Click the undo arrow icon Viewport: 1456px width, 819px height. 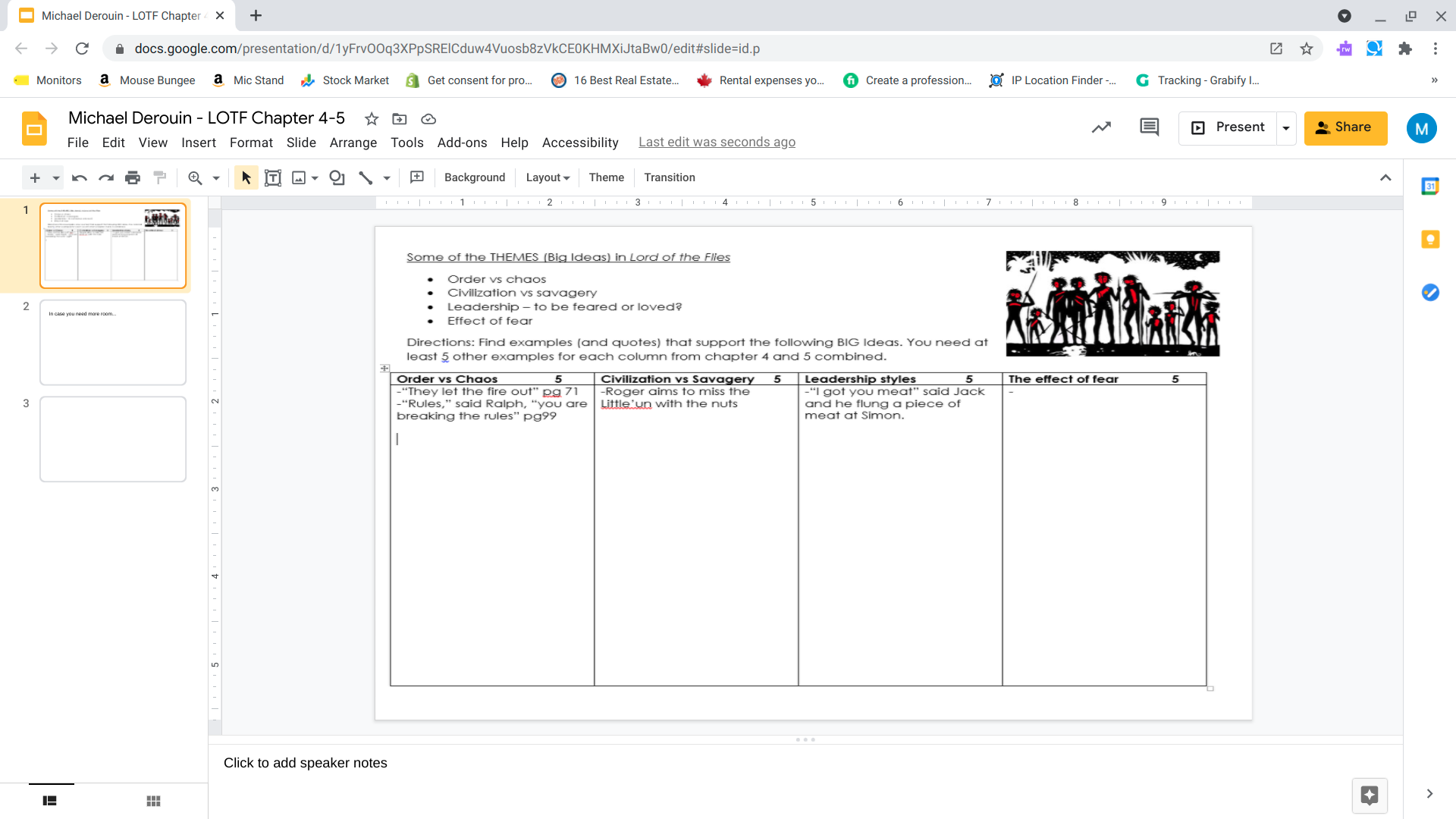(x=79, y=177)
